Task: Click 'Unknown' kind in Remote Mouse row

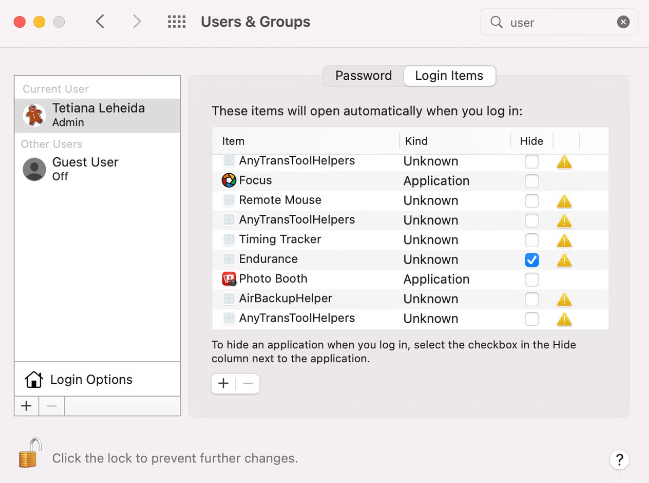Action: [431, 201]
